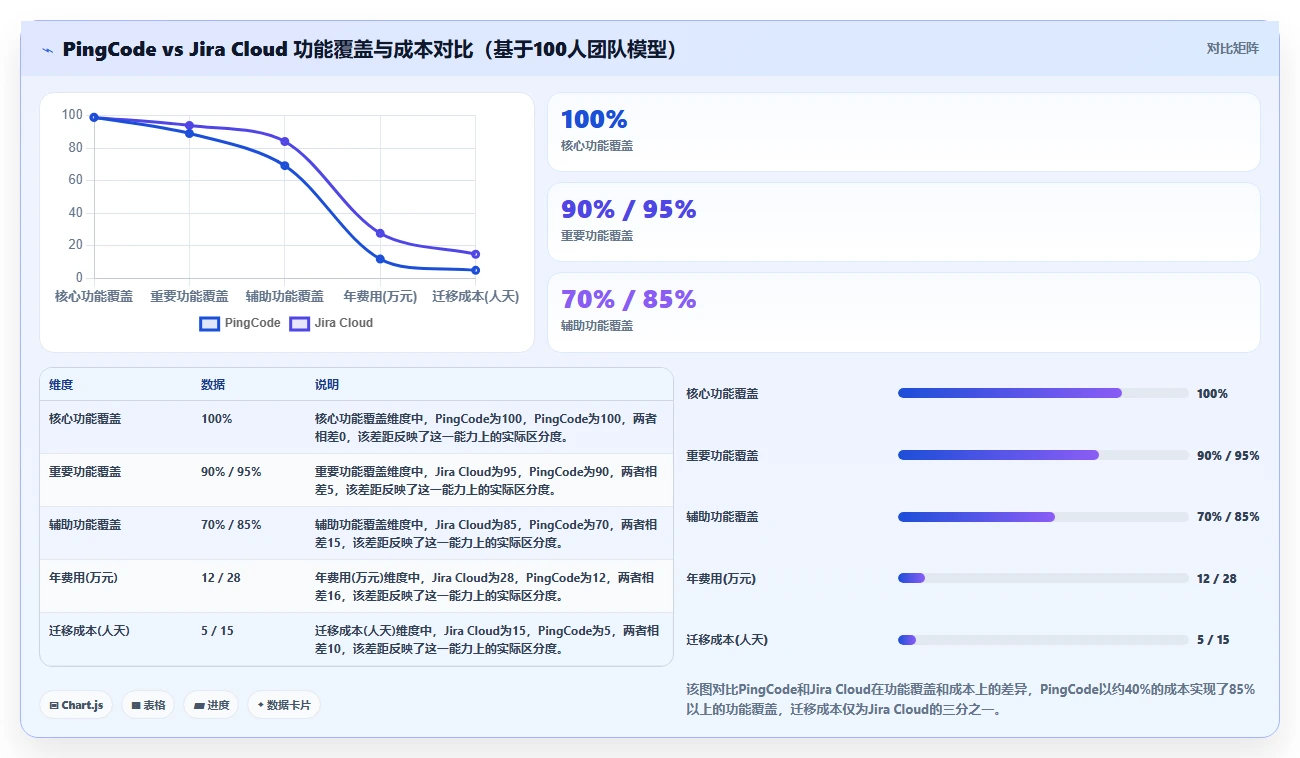Click the sparkle icon in 数据卡片 tag

pos(260,705)
